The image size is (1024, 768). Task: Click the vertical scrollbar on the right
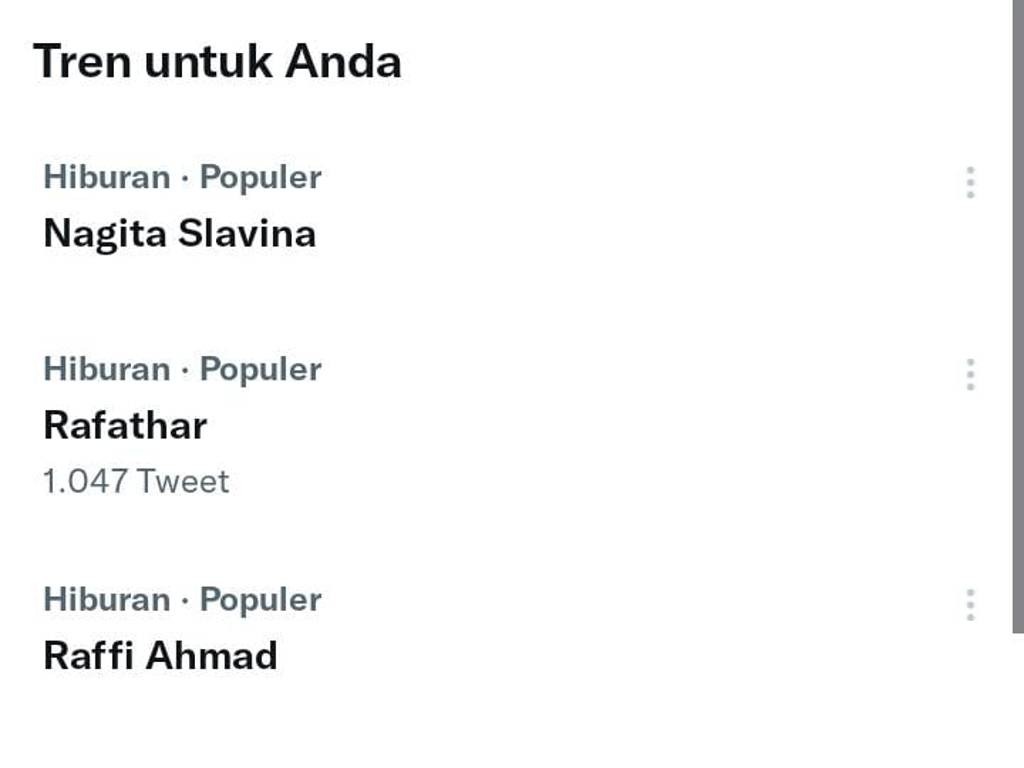pyautogui.click(x=1018, y=300)
